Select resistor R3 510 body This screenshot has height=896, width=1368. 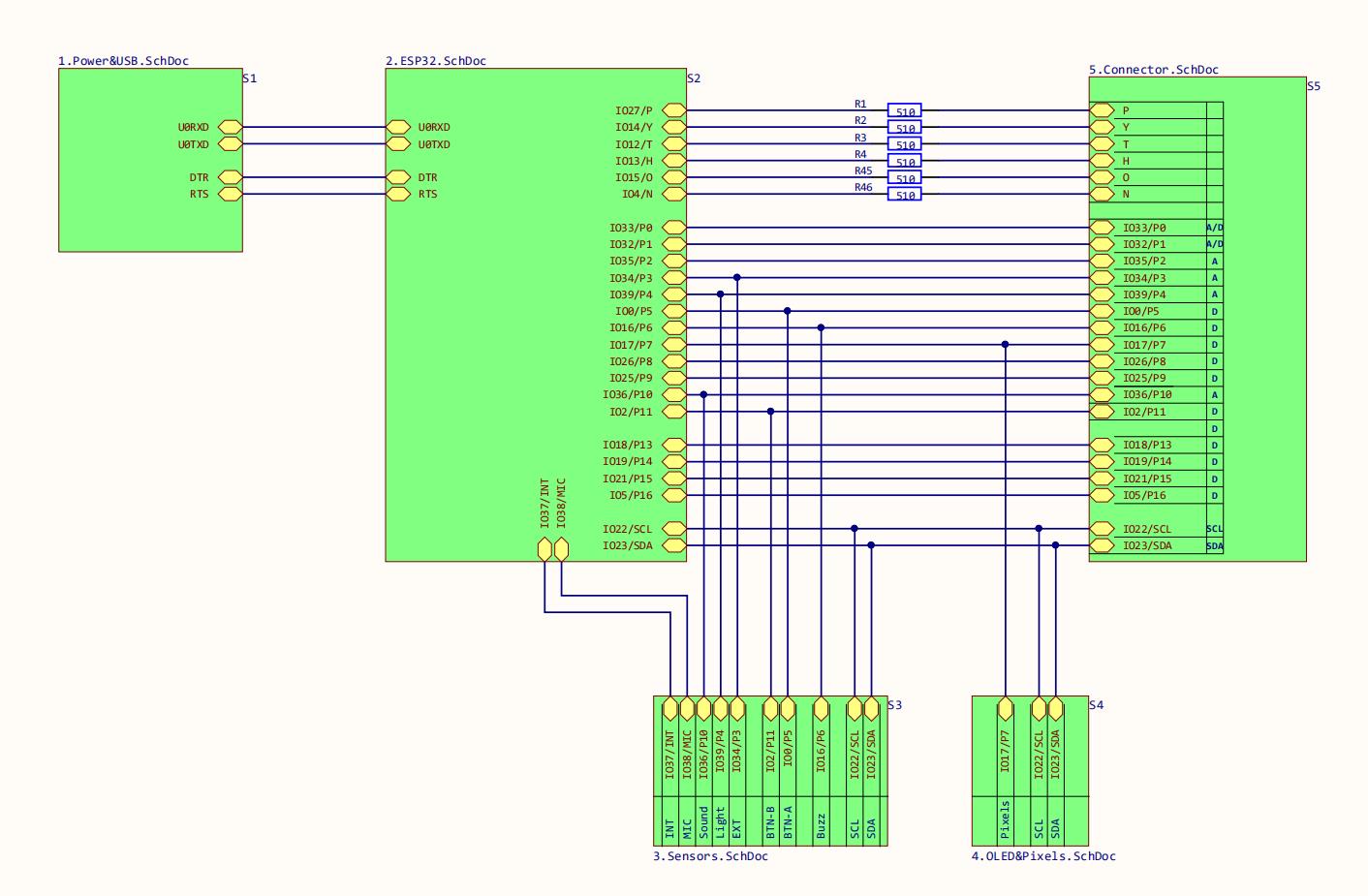pyautogui.click(x=905, y=143)
